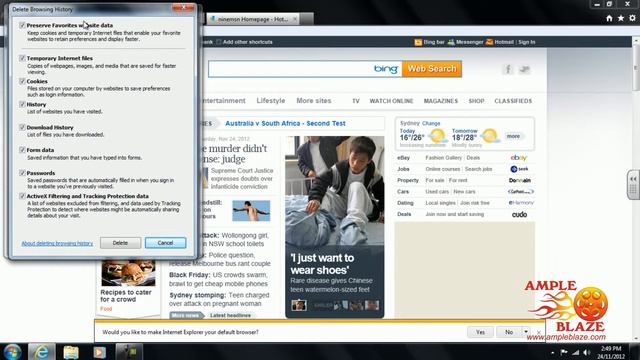Click No on default browser prompt
Screen dimensions: 640x360
pyautogui.click(x=509, y=332)
